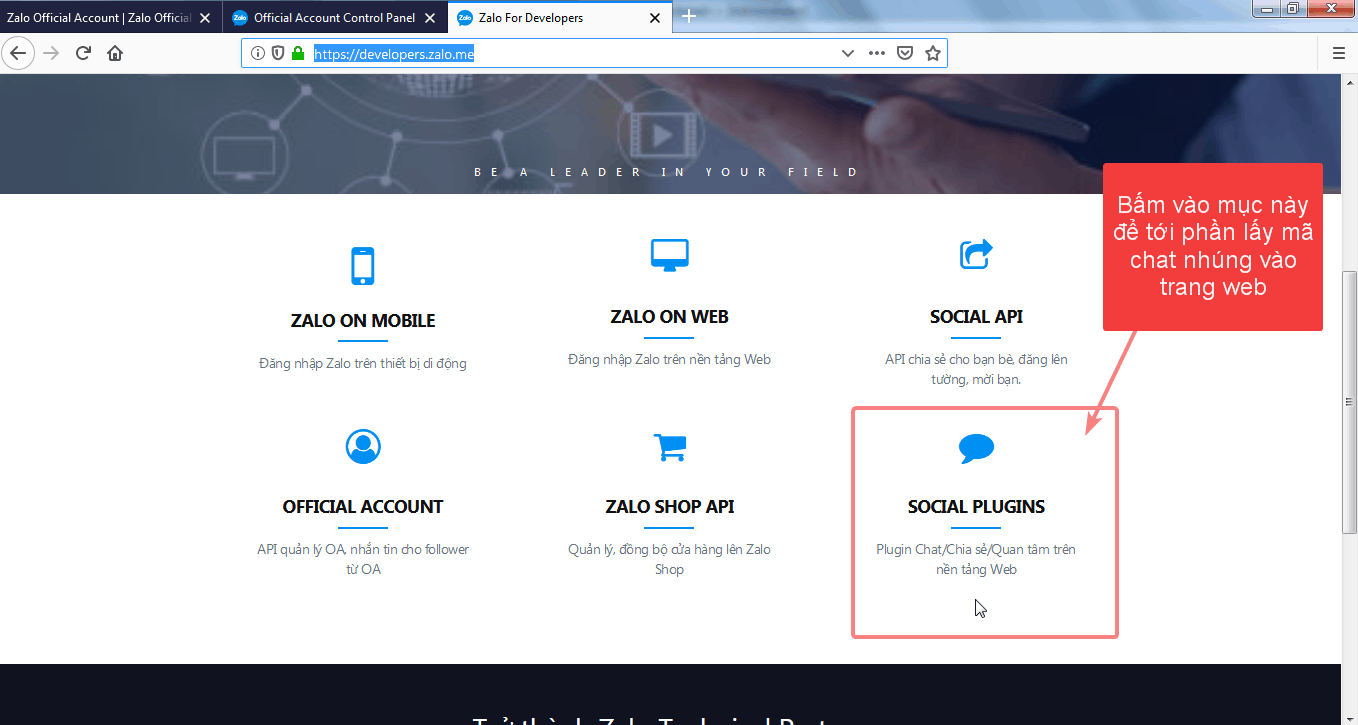Open page actions three-dot menu
Screen dimensions: 1358x725
coord(876,53)
